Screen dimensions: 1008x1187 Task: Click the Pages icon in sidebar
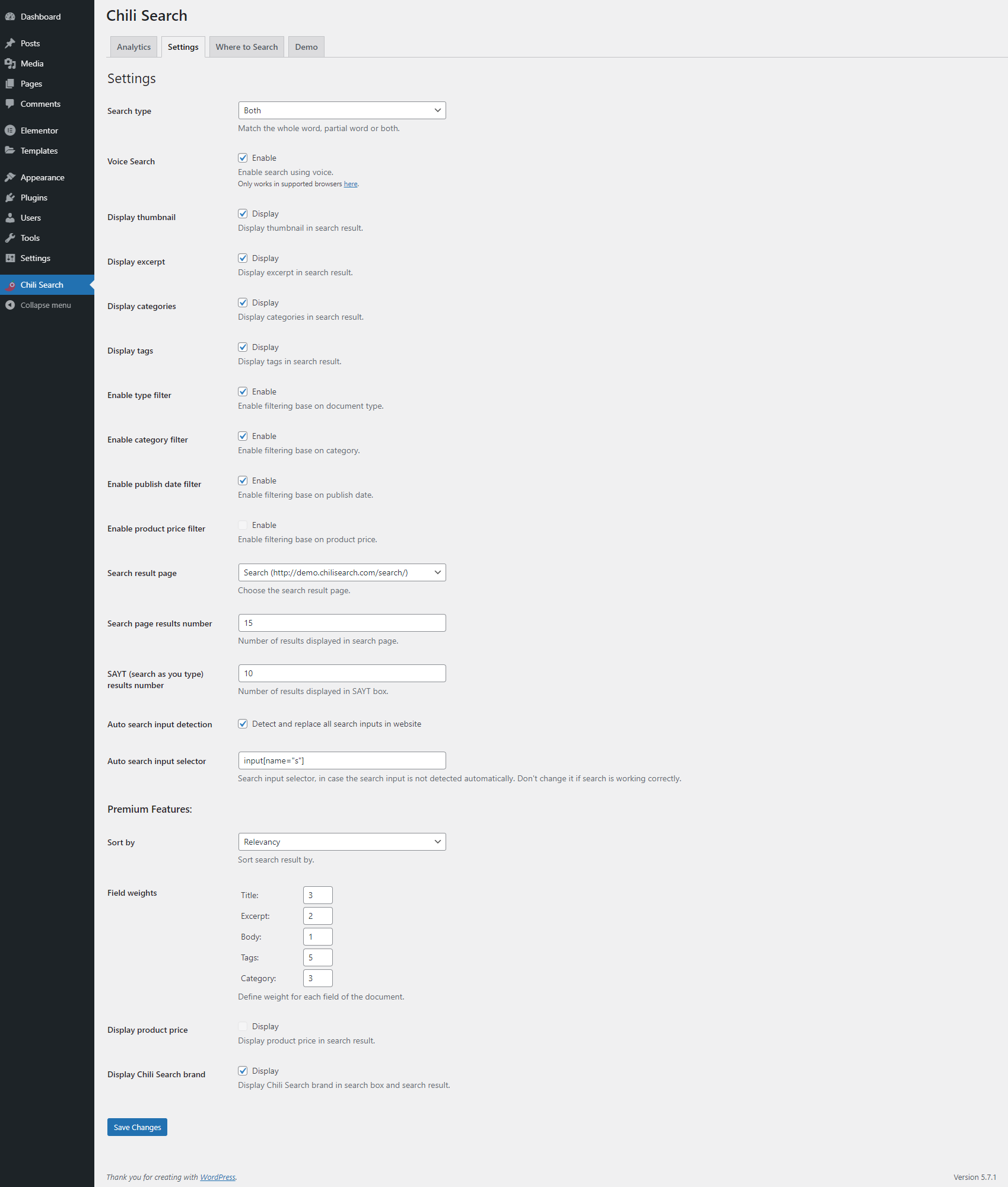pos(10,84)
